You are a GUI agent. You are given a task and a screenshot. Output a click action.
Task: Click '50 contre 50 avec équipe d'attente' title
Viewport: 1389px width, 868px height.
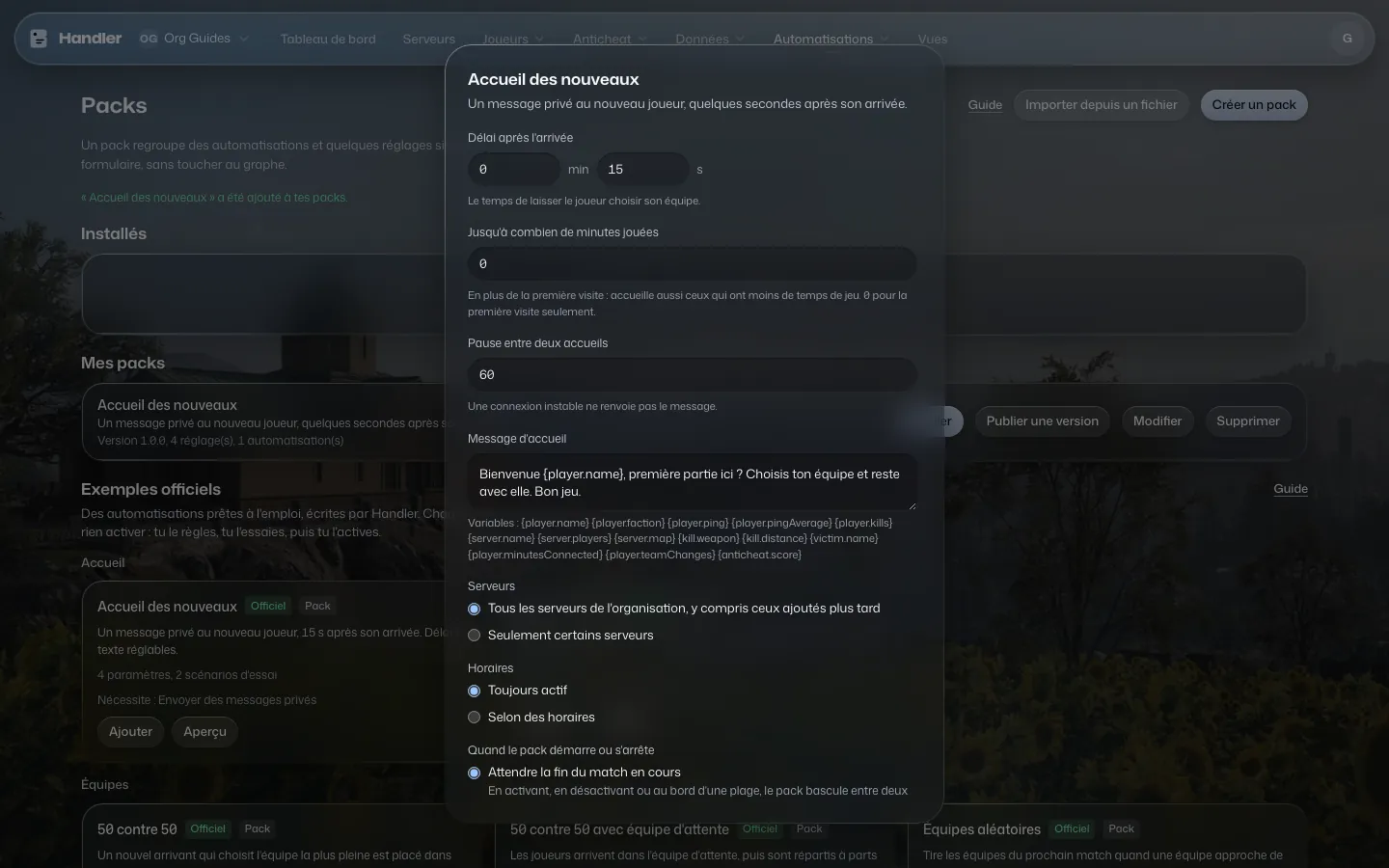click(619, 829)
